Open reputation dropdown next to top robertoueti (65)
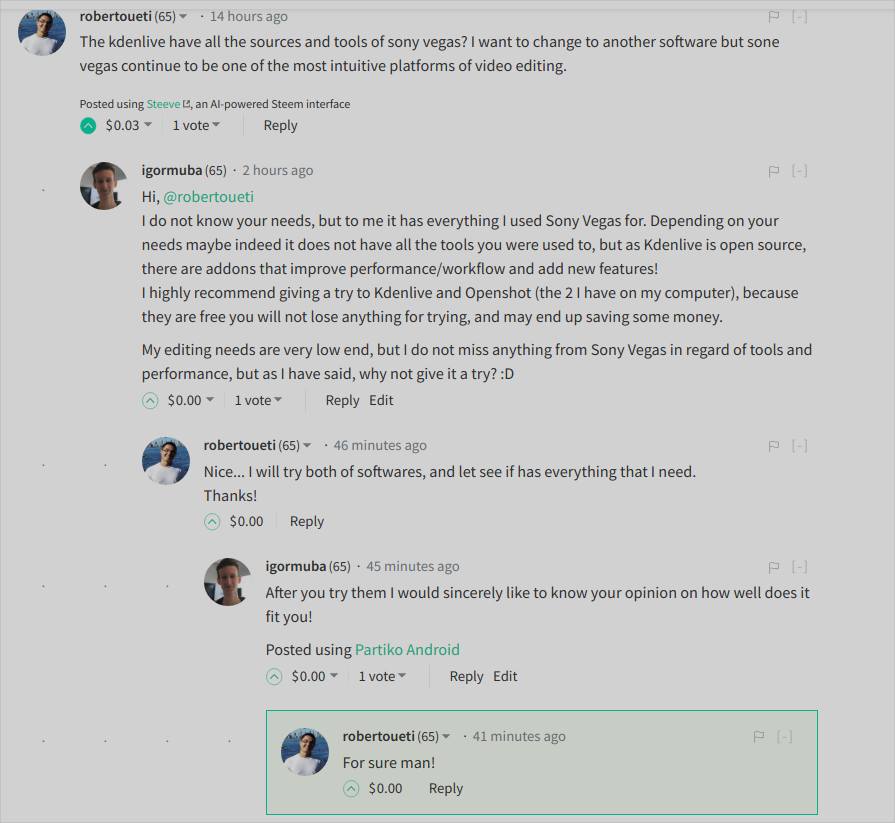This screenshot has width=895, height=823. pos(182,17)
